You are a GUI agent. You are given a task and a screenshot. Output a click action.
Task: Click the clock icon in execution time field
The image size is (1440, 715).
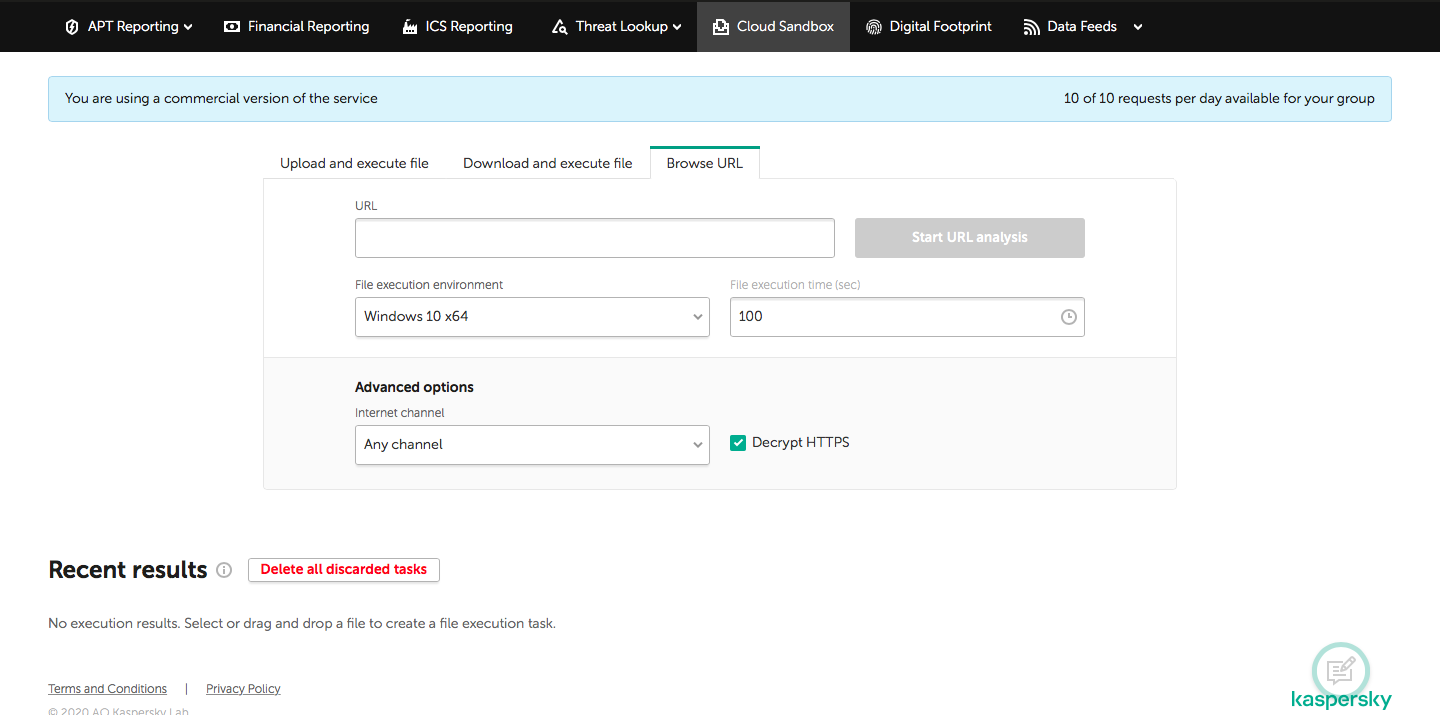(1068, 317)
